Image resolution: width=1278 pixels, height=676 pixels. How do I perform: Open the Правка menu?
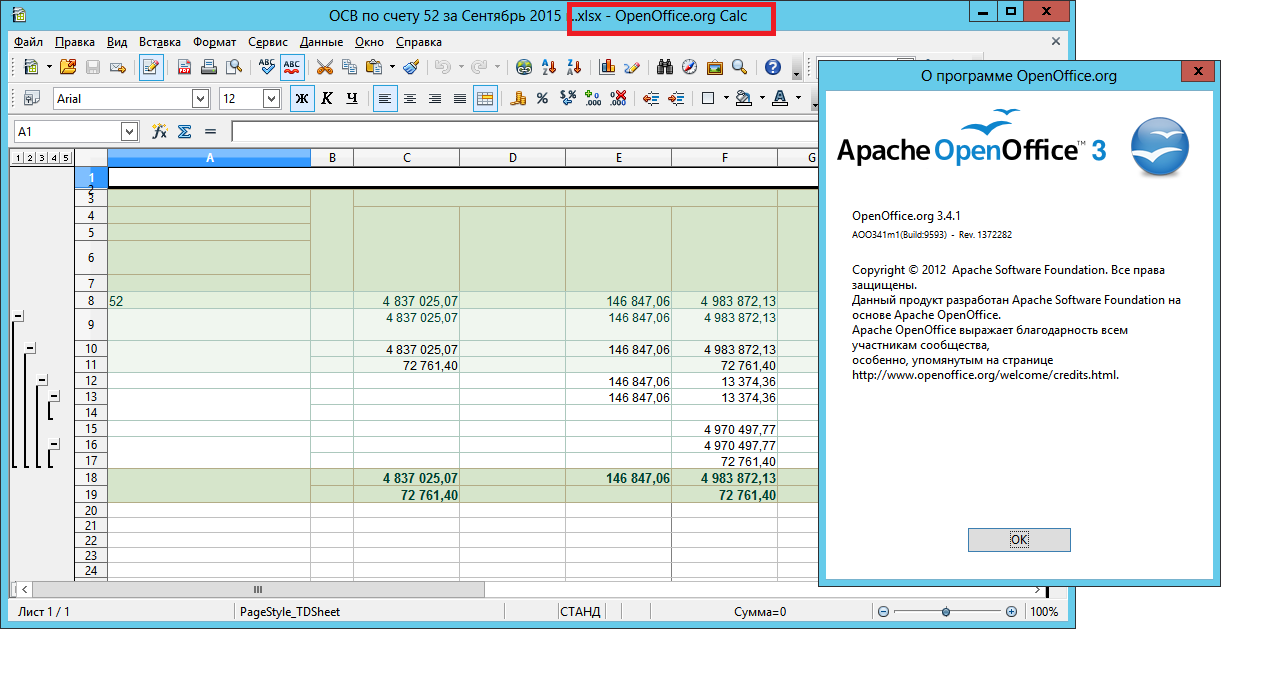click(x=75, y=42)
